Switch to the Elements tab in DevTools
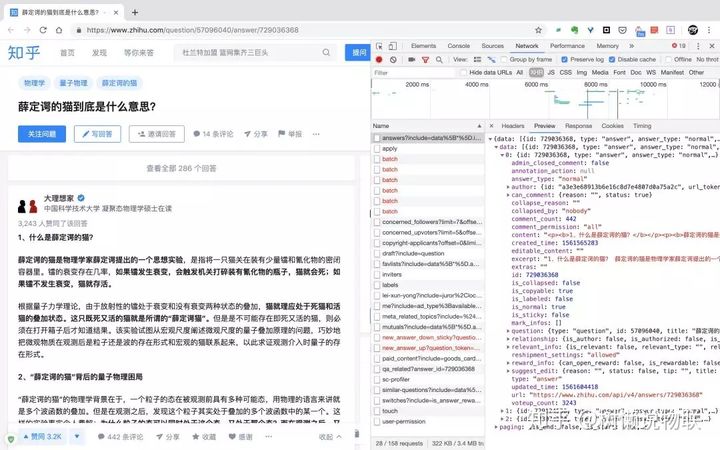 423,46
